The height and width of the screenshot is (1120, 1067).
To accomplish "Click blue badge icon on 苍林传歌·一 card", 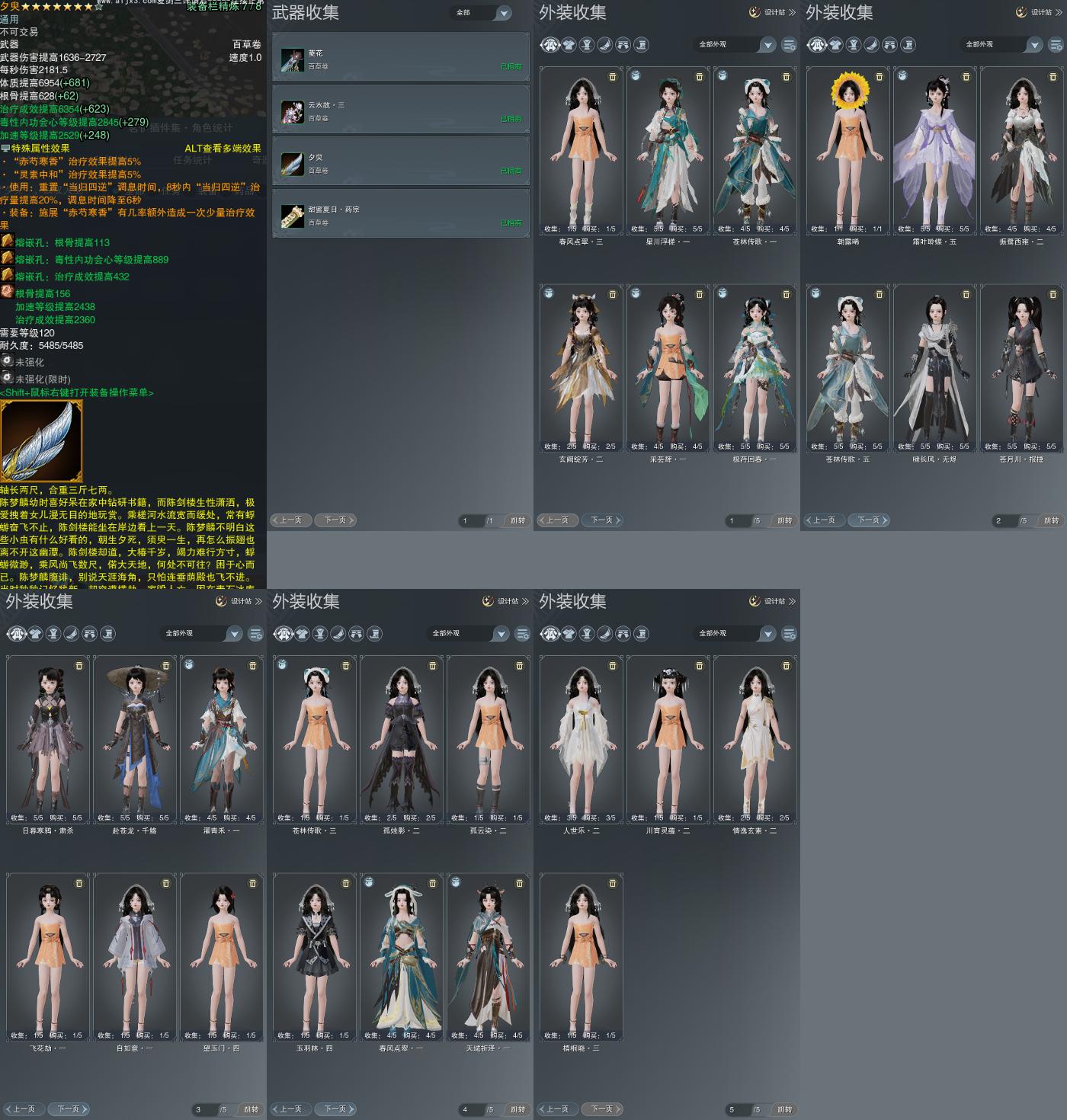I will (723, 76).
